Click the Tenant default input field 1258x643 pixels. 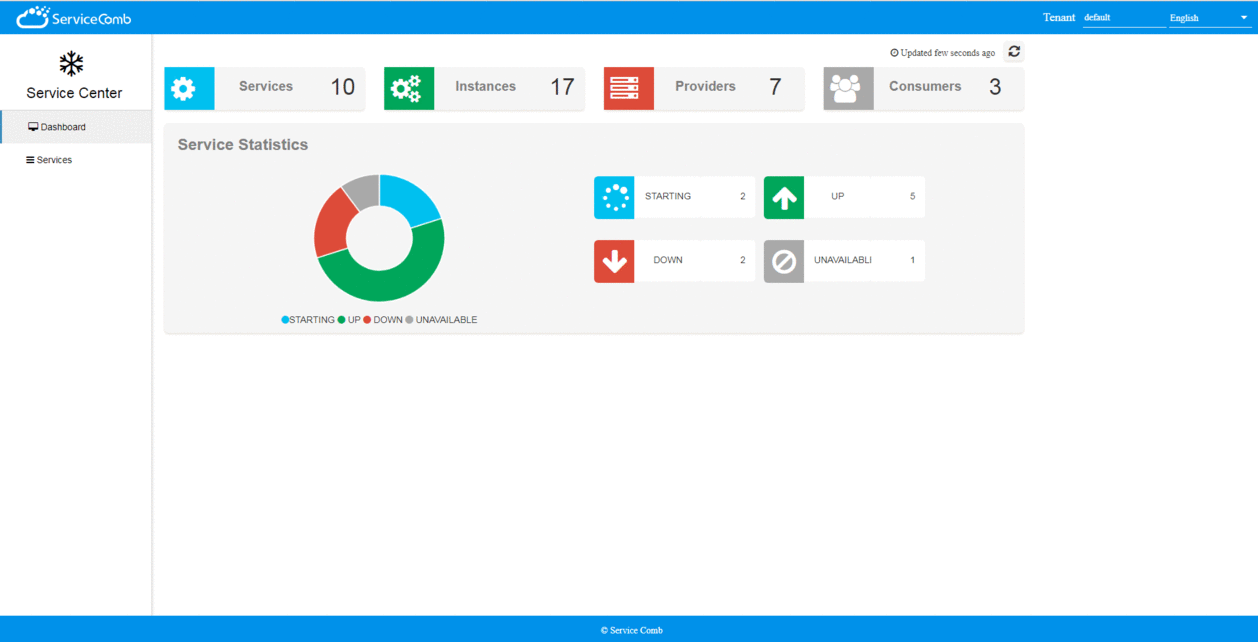pyautogui.click(x=1123, y=18)
